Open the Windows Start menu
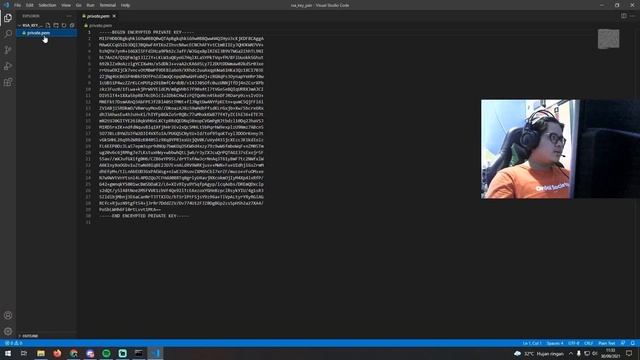 click(x=8, y=353)
